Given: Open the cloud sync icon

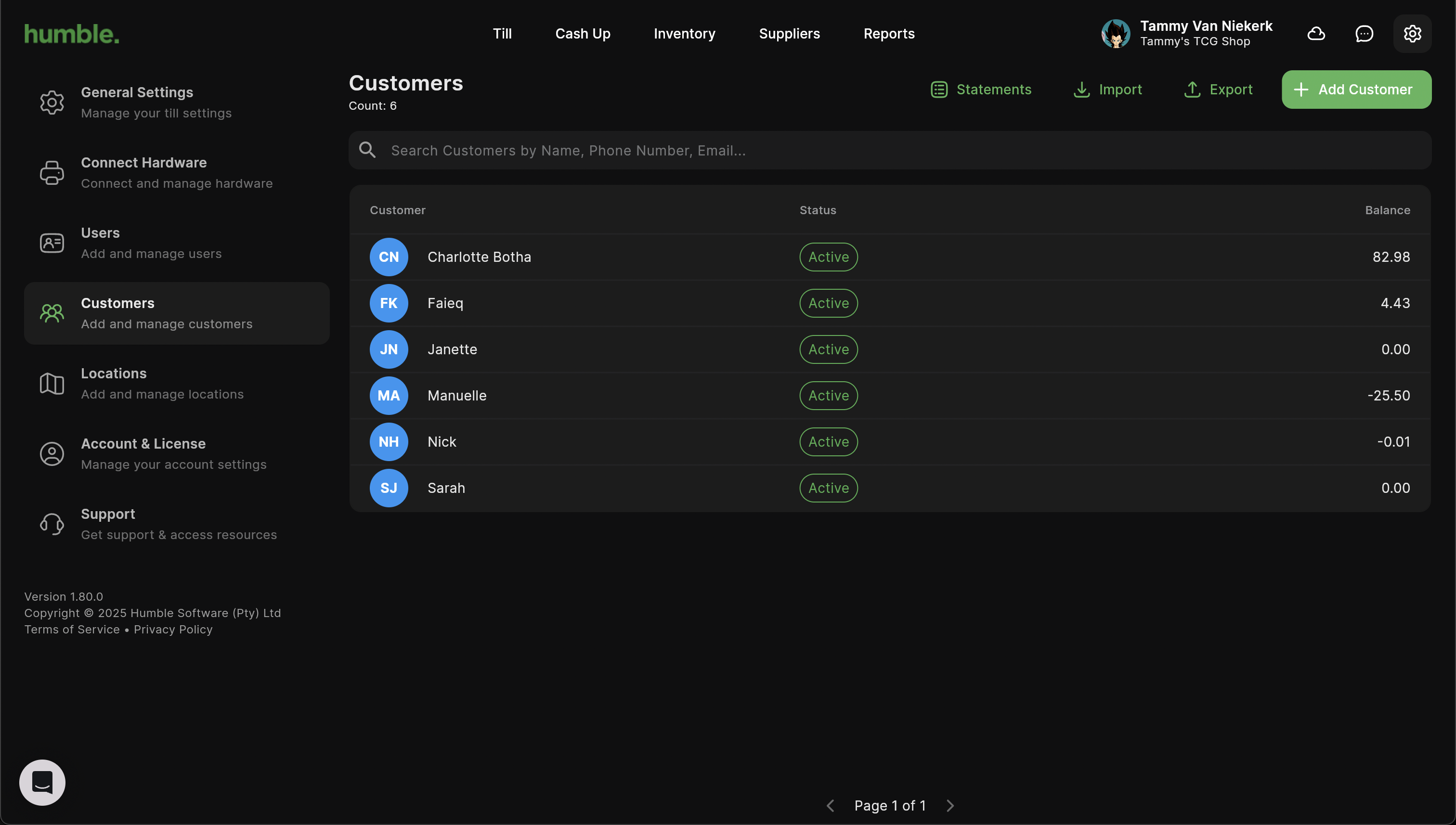Looking at the screenshot, I should 1316,34.
